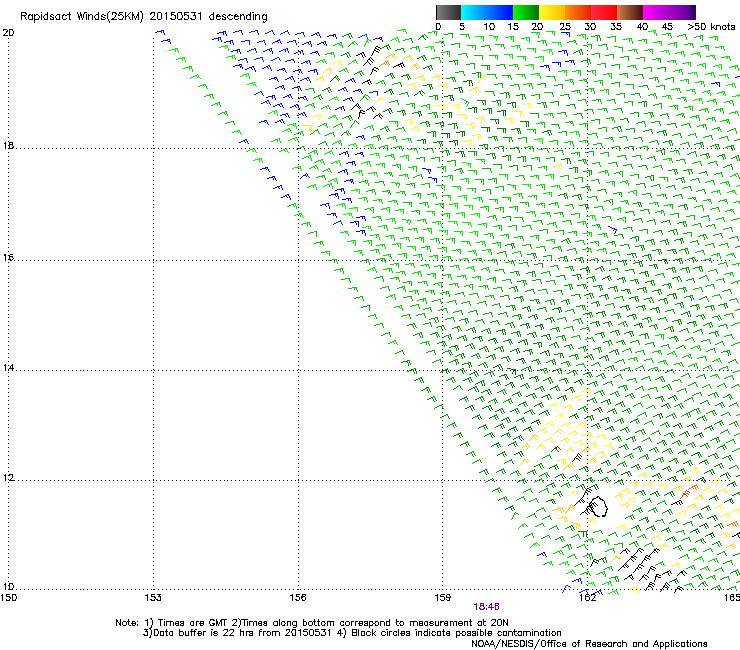Pick the cyan-blue 5-15 knots legend segment

tap(487, 12)
